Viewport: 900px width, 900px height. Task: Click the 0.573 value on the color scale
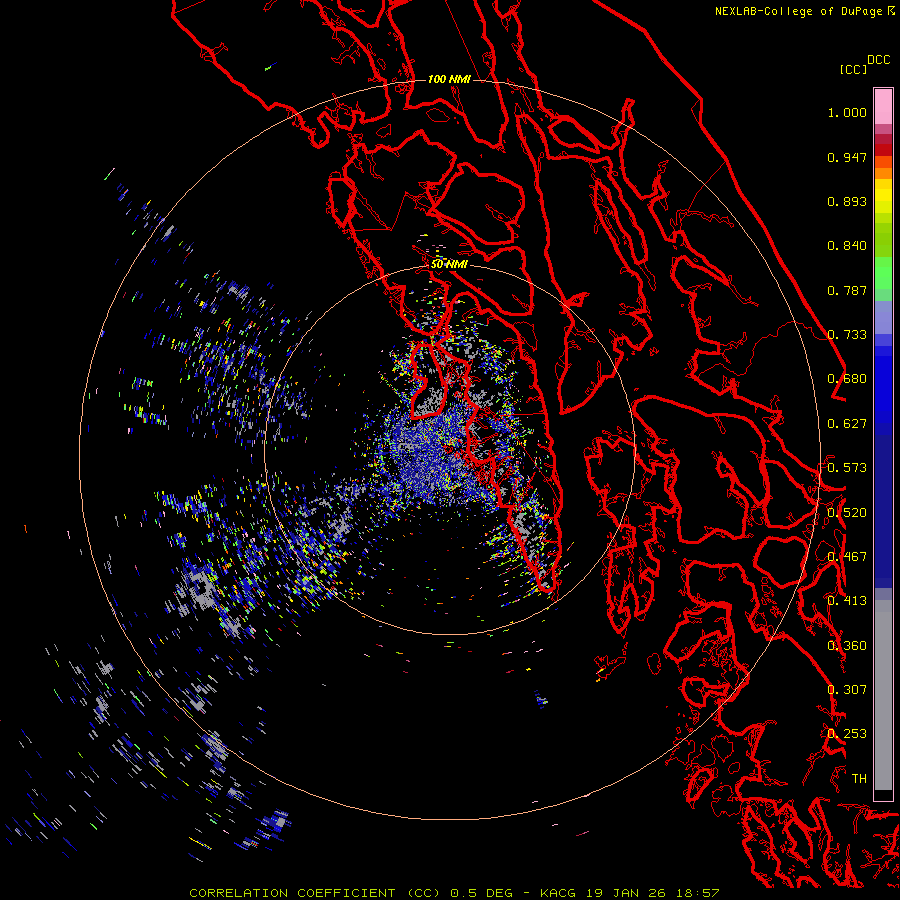847,468
